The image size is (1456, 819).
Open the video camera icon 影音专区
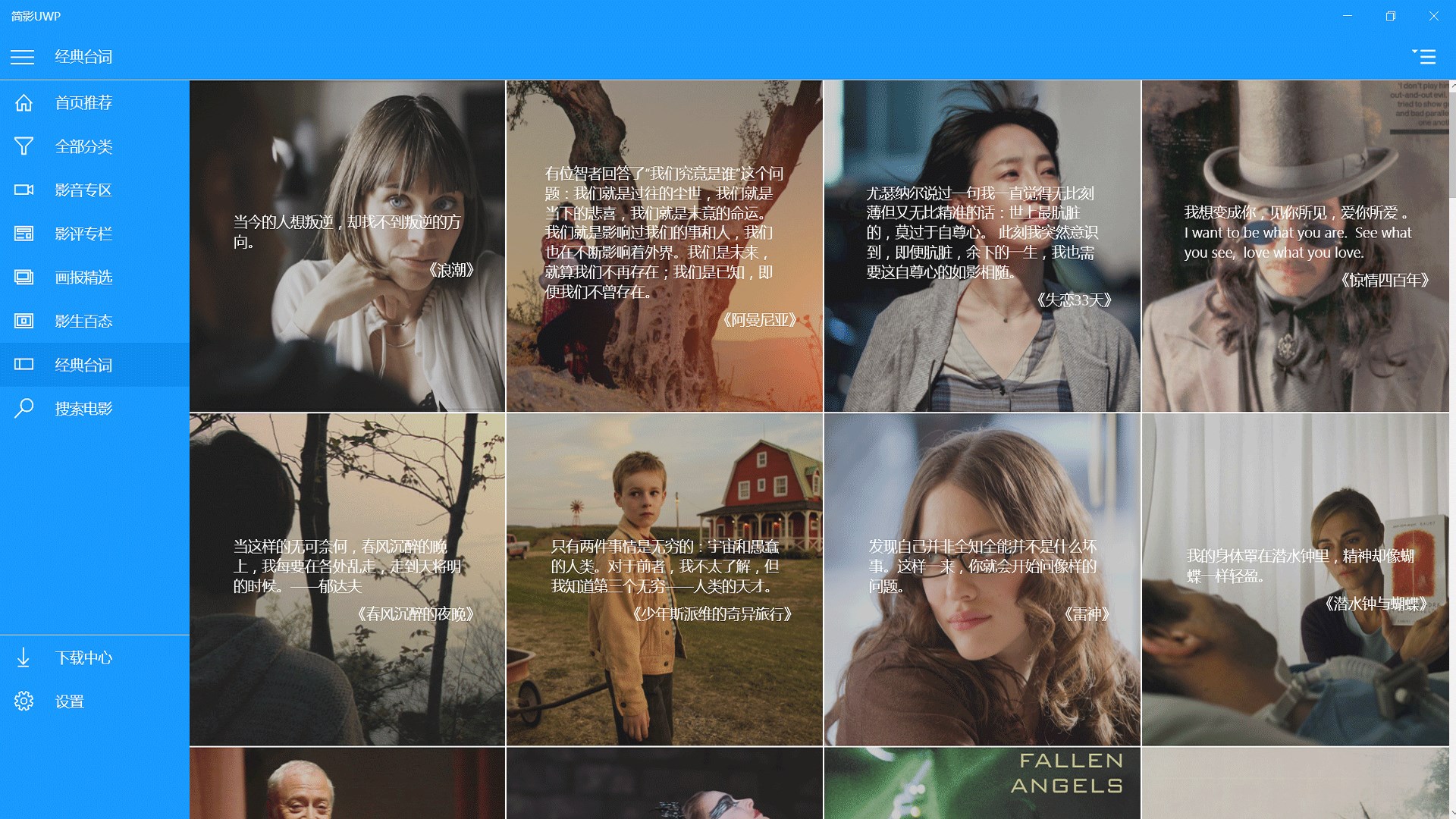pyautogui.click(x=24, y=190)
